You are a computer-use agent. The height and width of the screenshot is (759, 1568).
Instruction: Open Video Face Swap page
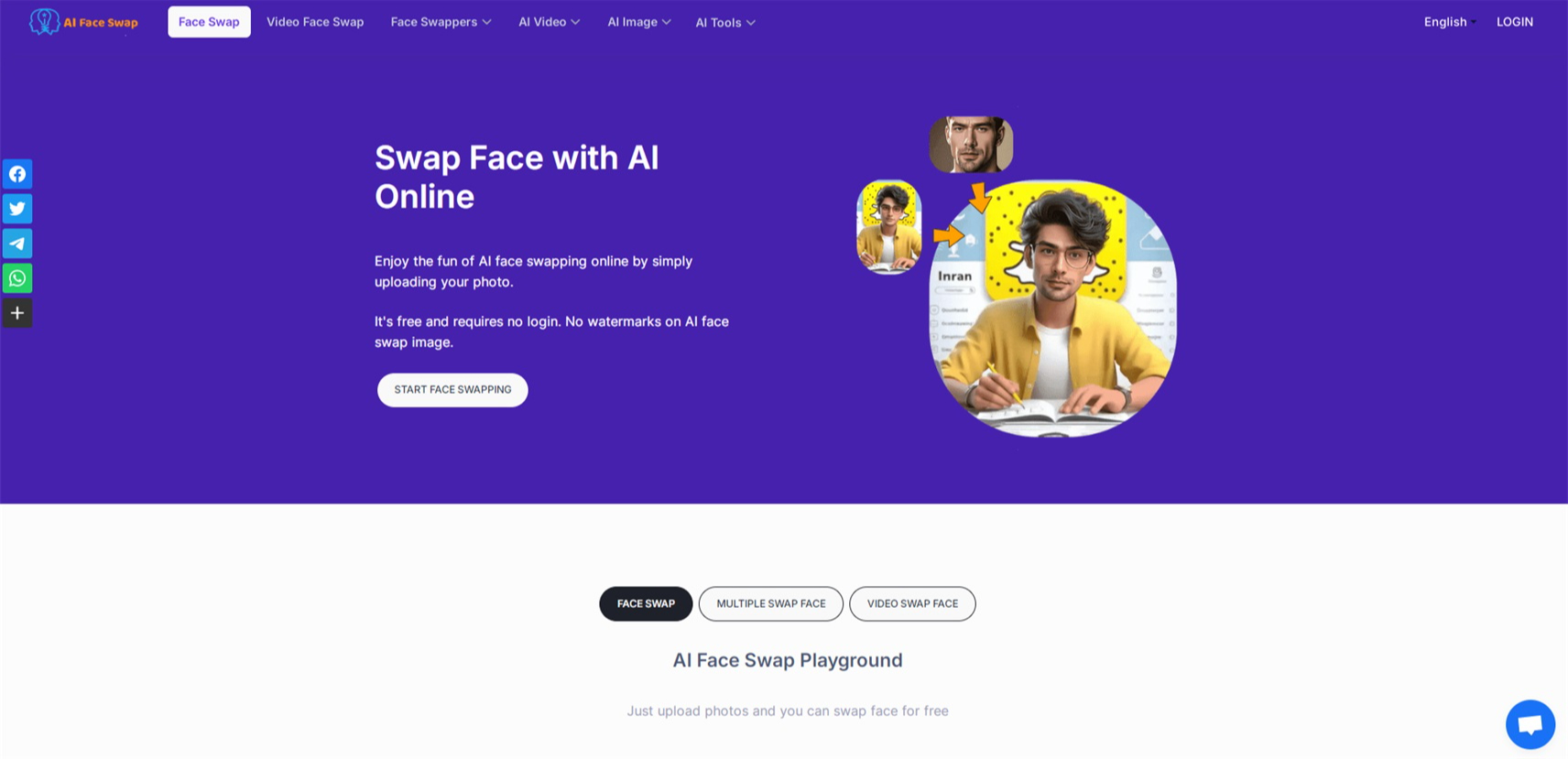click(315, 22)
